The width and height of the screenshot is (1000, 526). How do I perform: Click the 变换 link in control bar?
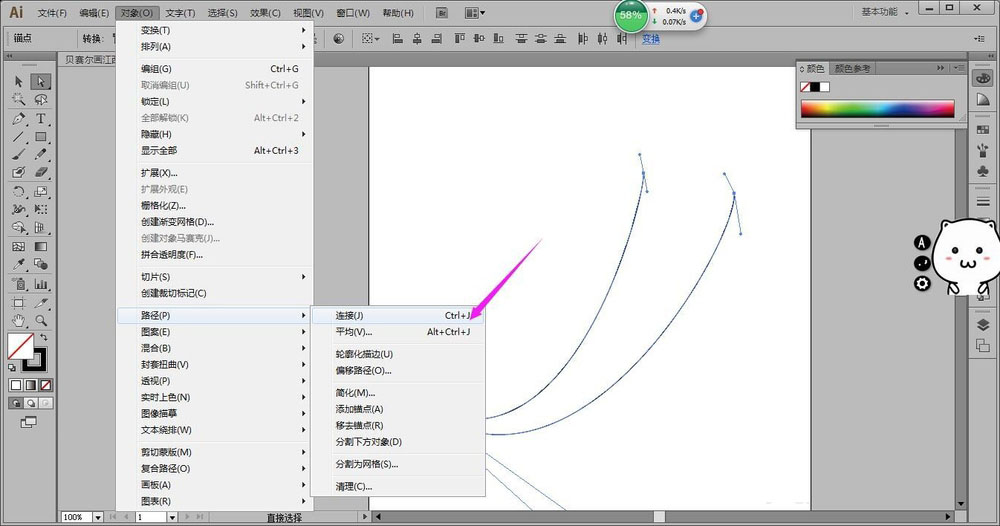651,39
